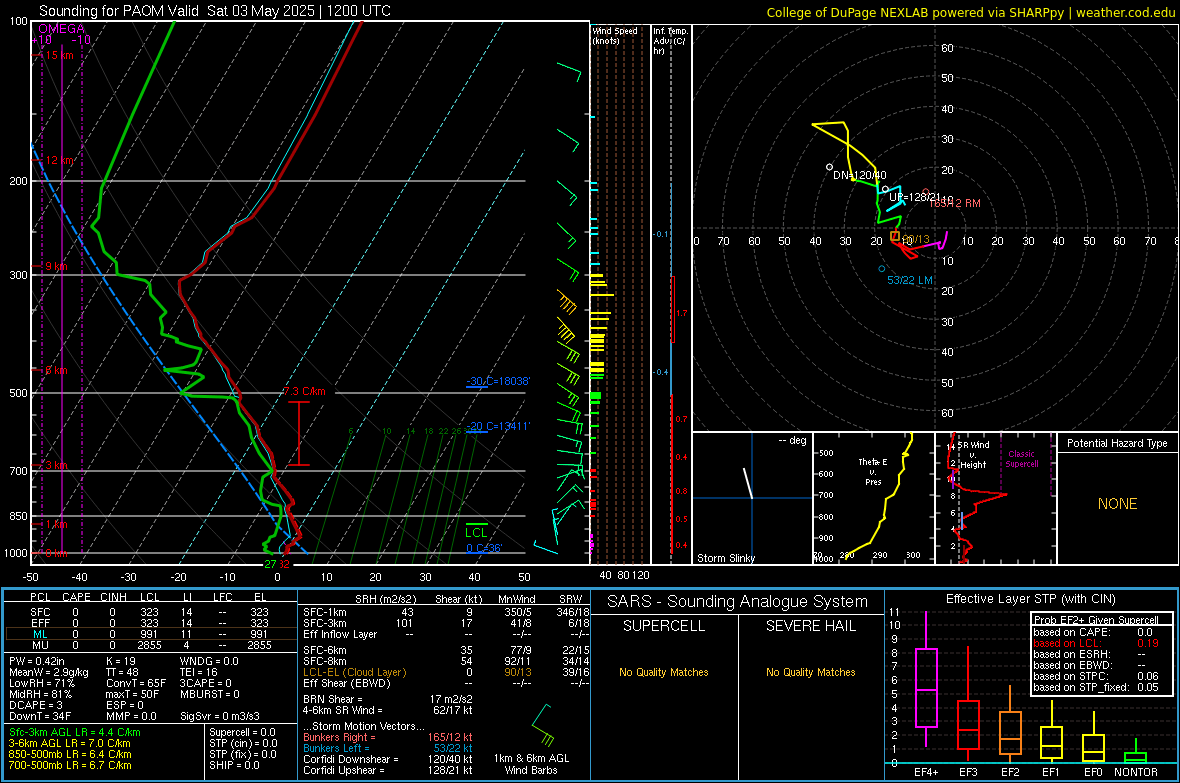Click the LowRH = 71% value
Image resolution: width=1180 pixels, height=783 pixels.
pos(42,683)
